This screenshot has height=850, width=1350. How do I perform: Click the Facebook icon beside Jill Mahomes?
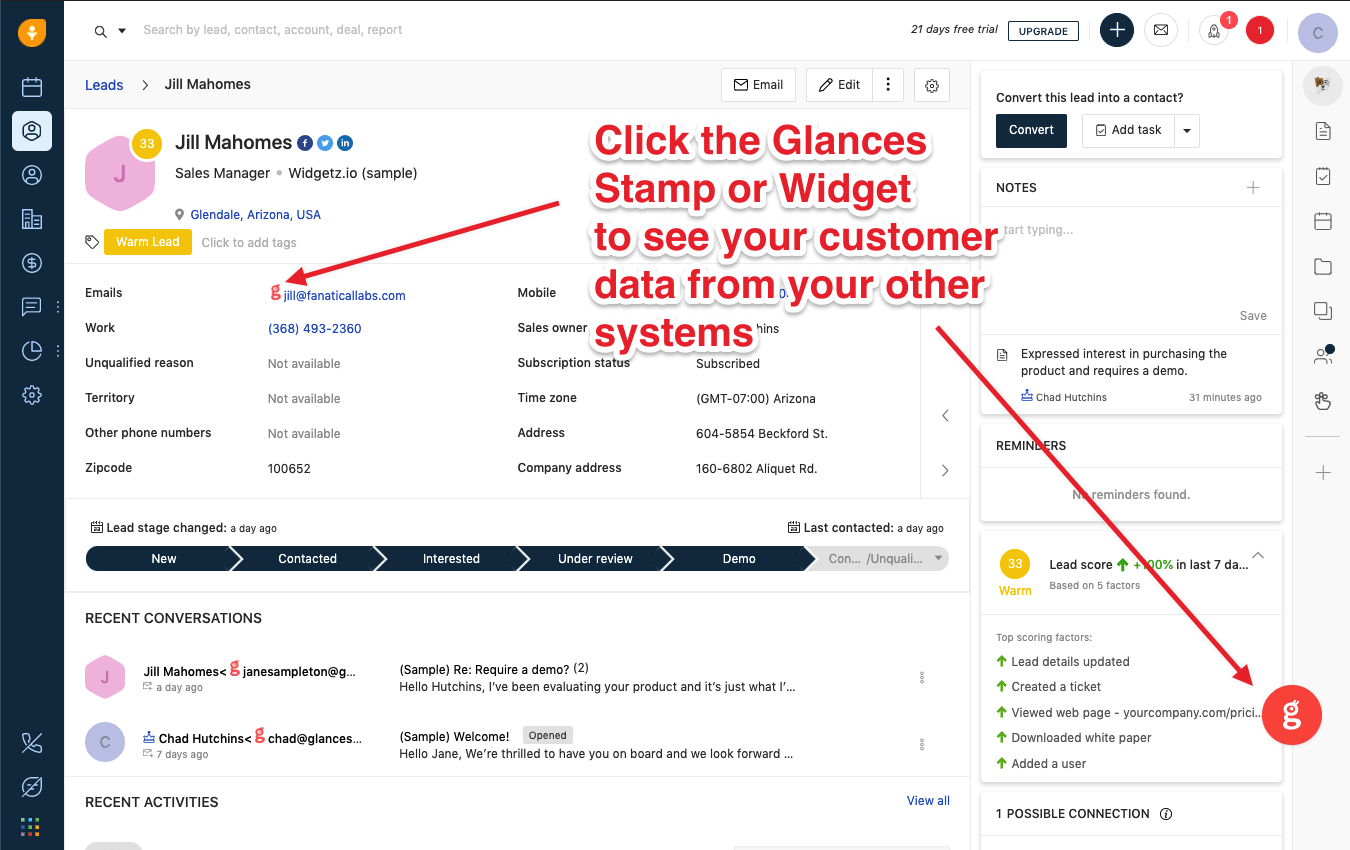point(305,143)
